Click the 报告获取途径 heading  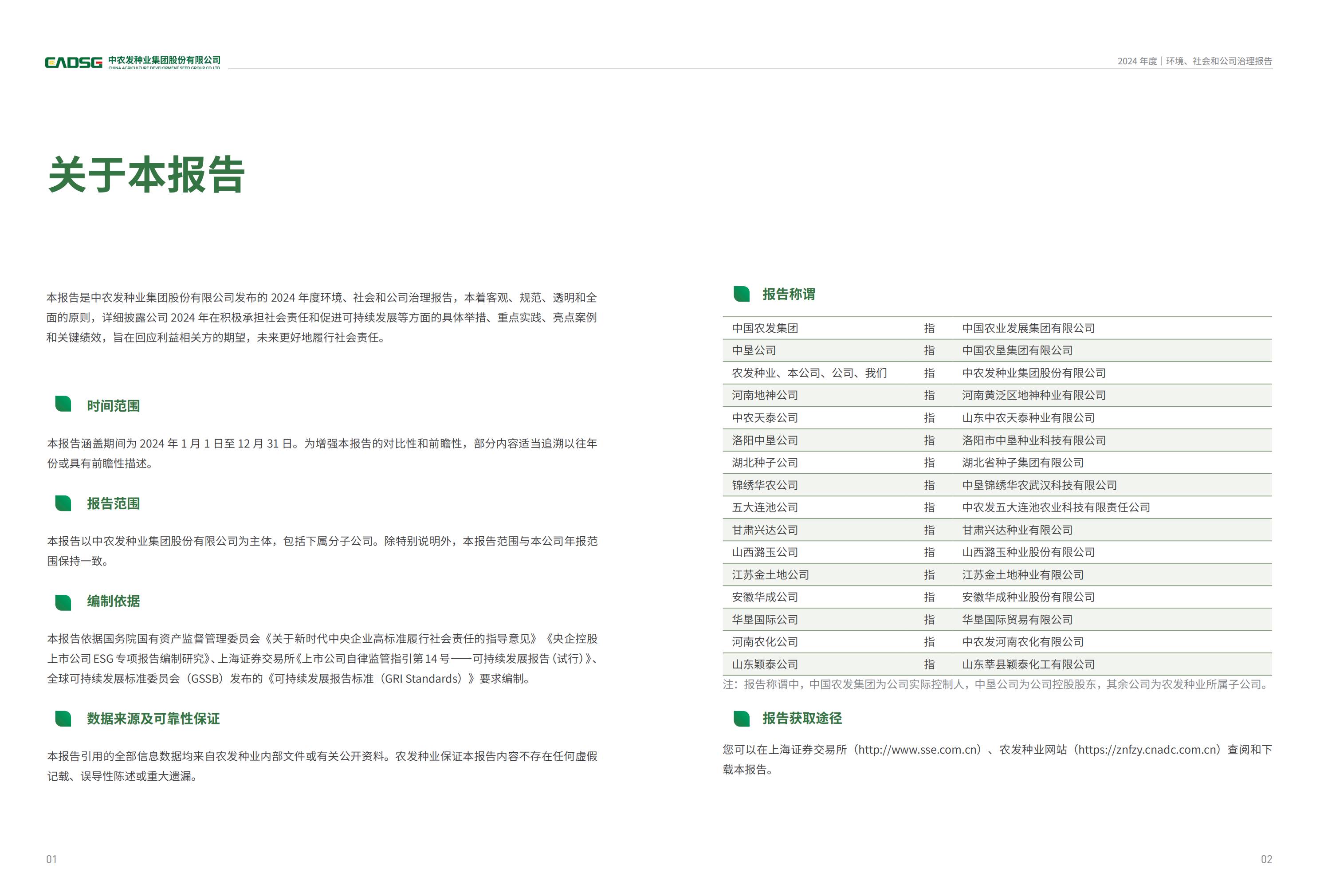pyautogui.click(x=802, y=718)
